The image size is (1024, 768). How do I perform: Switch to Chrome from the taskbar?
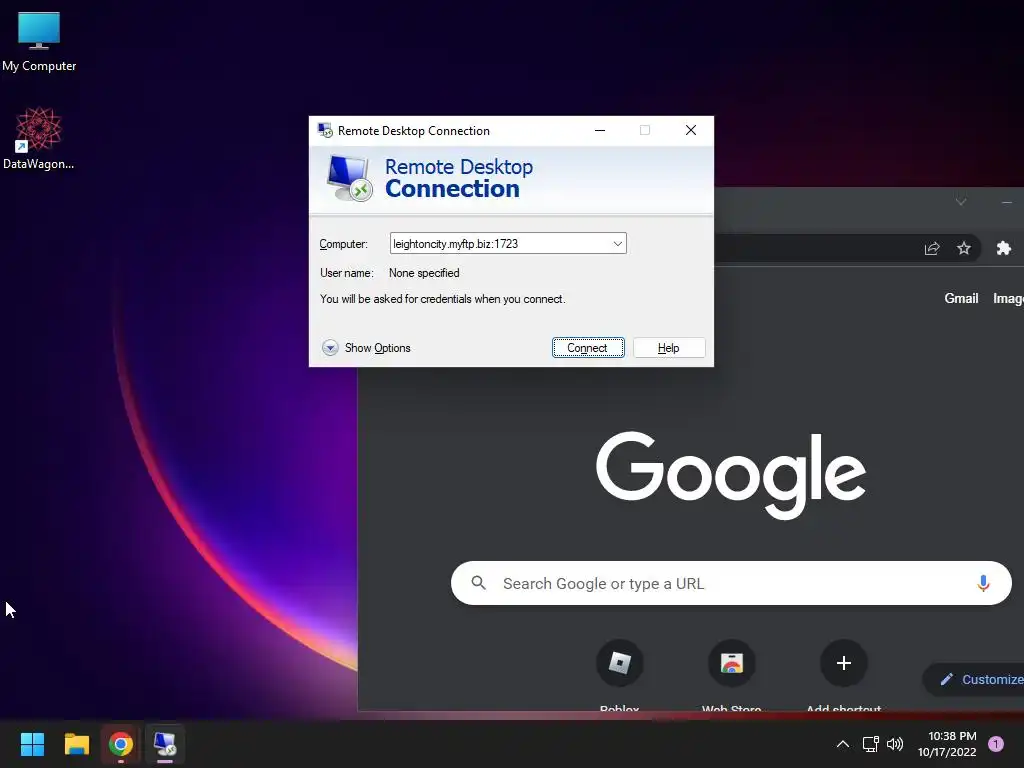[121, 744]
